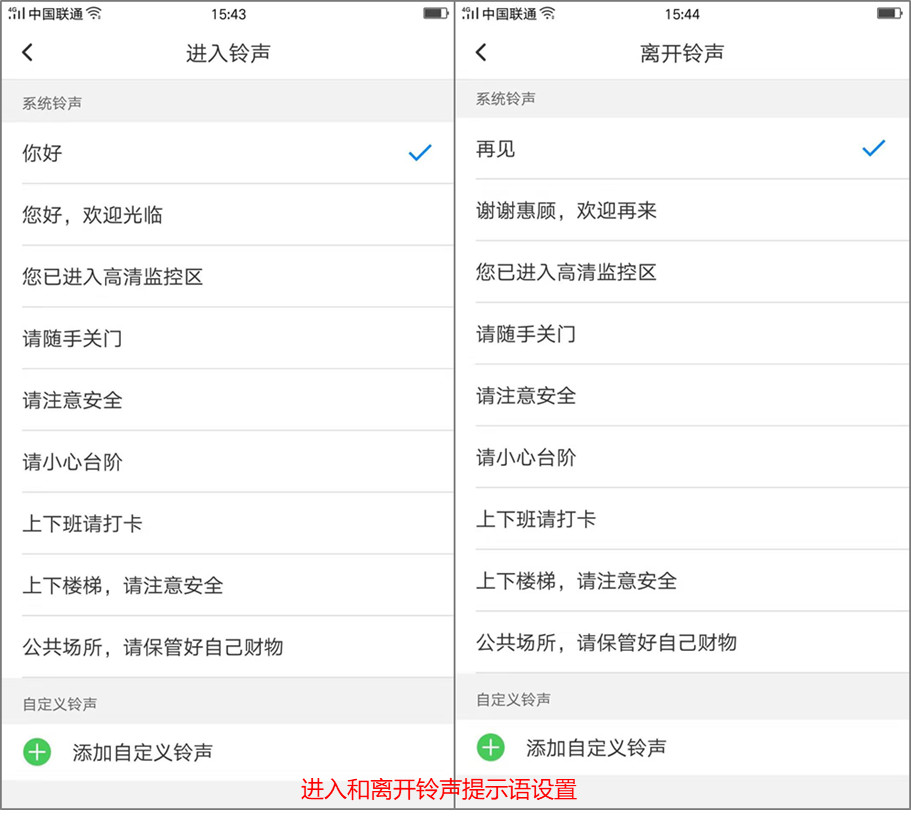The image size is (911, 817).
Task: Tap green plus icon under 离开铃声
Action: point(490,748)
